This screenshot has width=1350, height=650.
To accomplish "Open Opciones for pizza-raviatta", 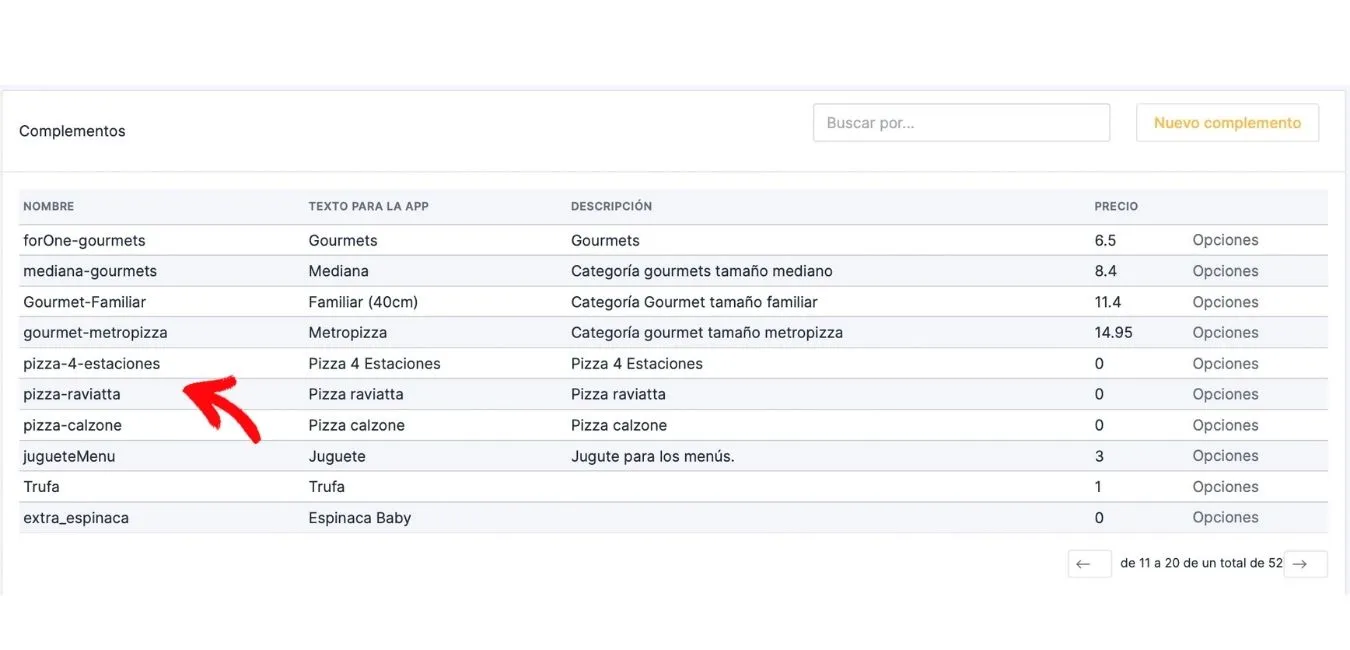I will 1225,394.
